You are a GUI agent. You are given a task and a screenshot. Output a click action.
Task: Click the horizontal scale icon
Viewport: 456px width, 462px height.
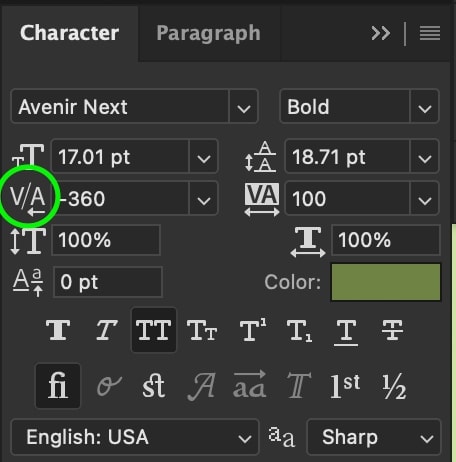pyautogui.click(x=308, y=242)
